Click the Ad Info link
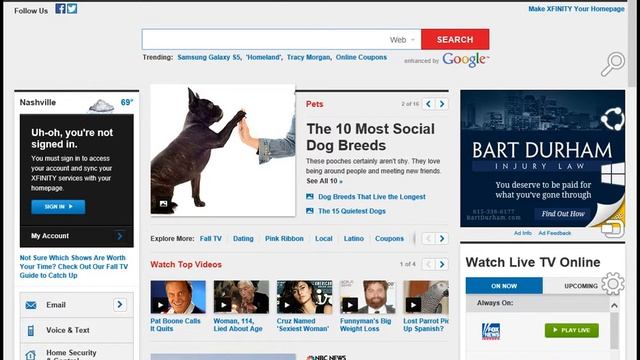The height and width of the screenshot is (360, 640). tap(522, 233)
